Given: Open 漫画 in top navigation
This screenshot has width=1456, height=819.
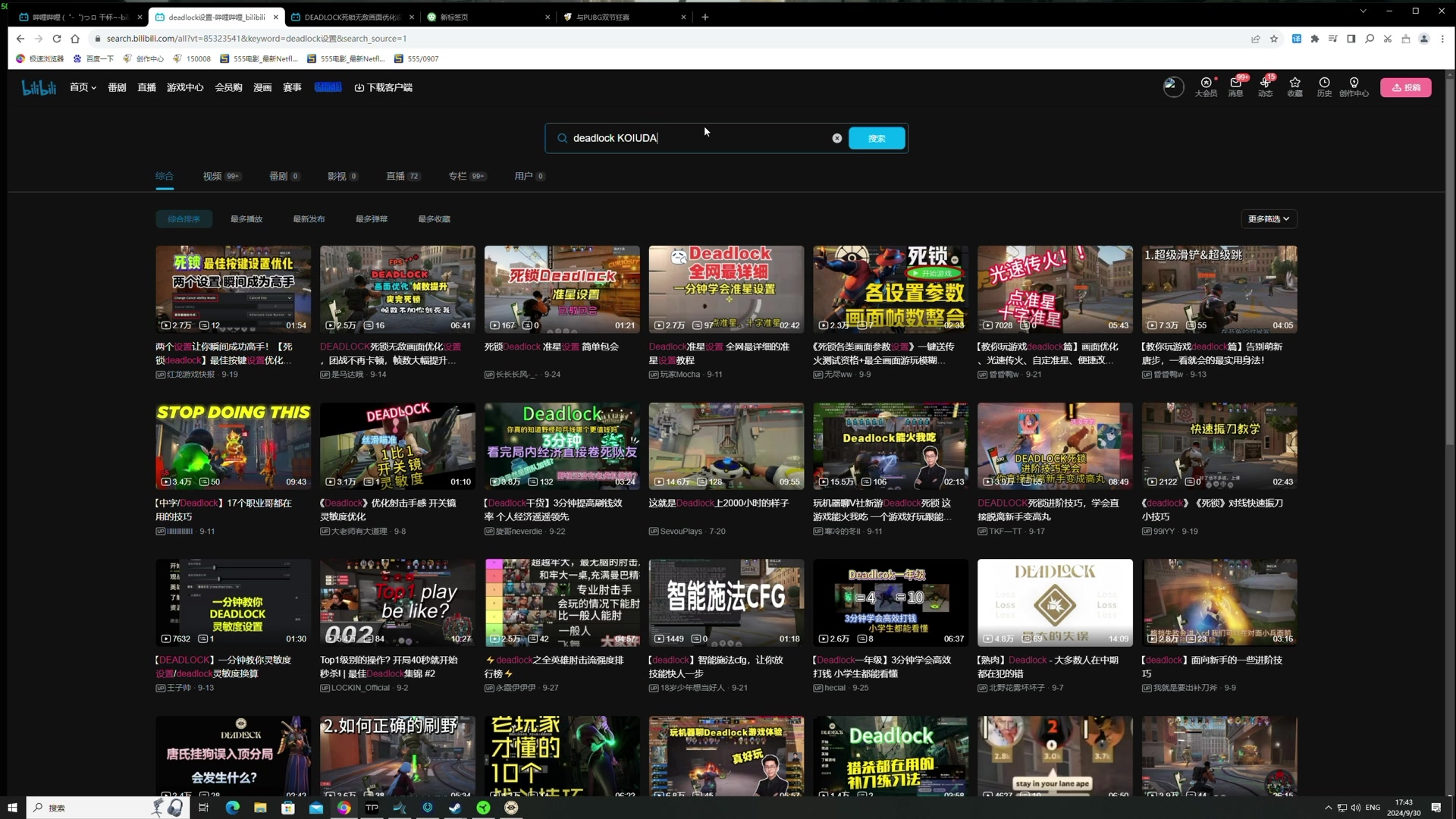Looking at the screenshot, I should tap(262, 87).
